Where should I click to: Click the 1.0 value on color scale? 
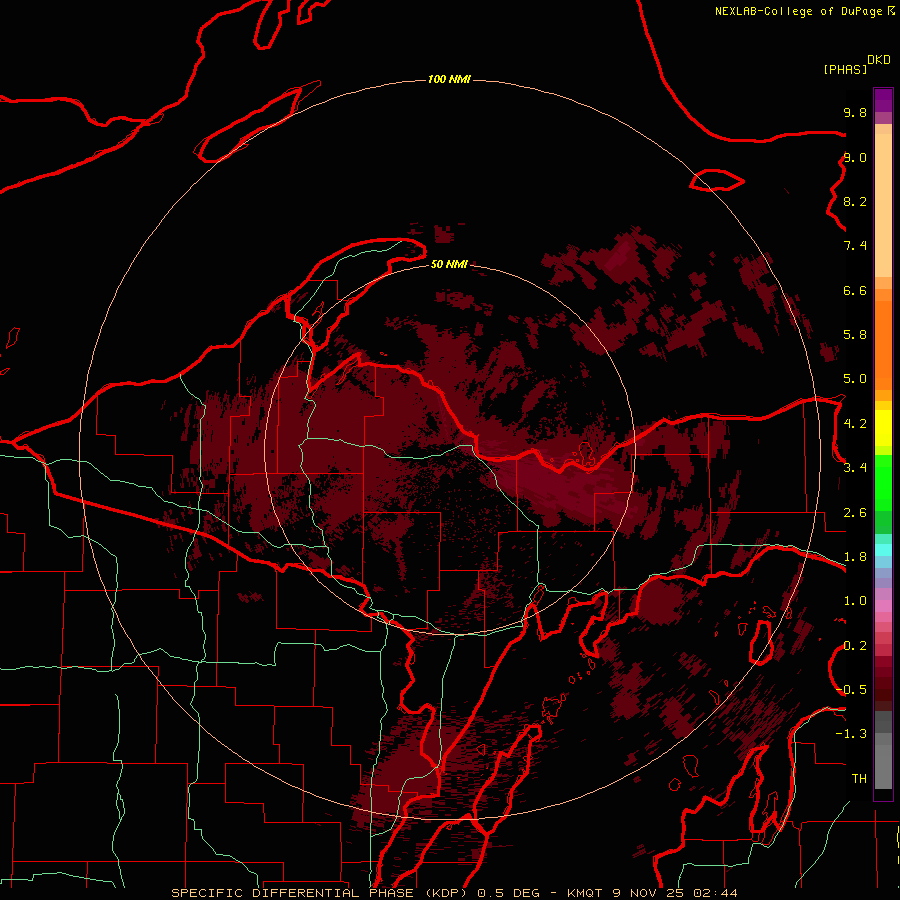click(855, 600)
